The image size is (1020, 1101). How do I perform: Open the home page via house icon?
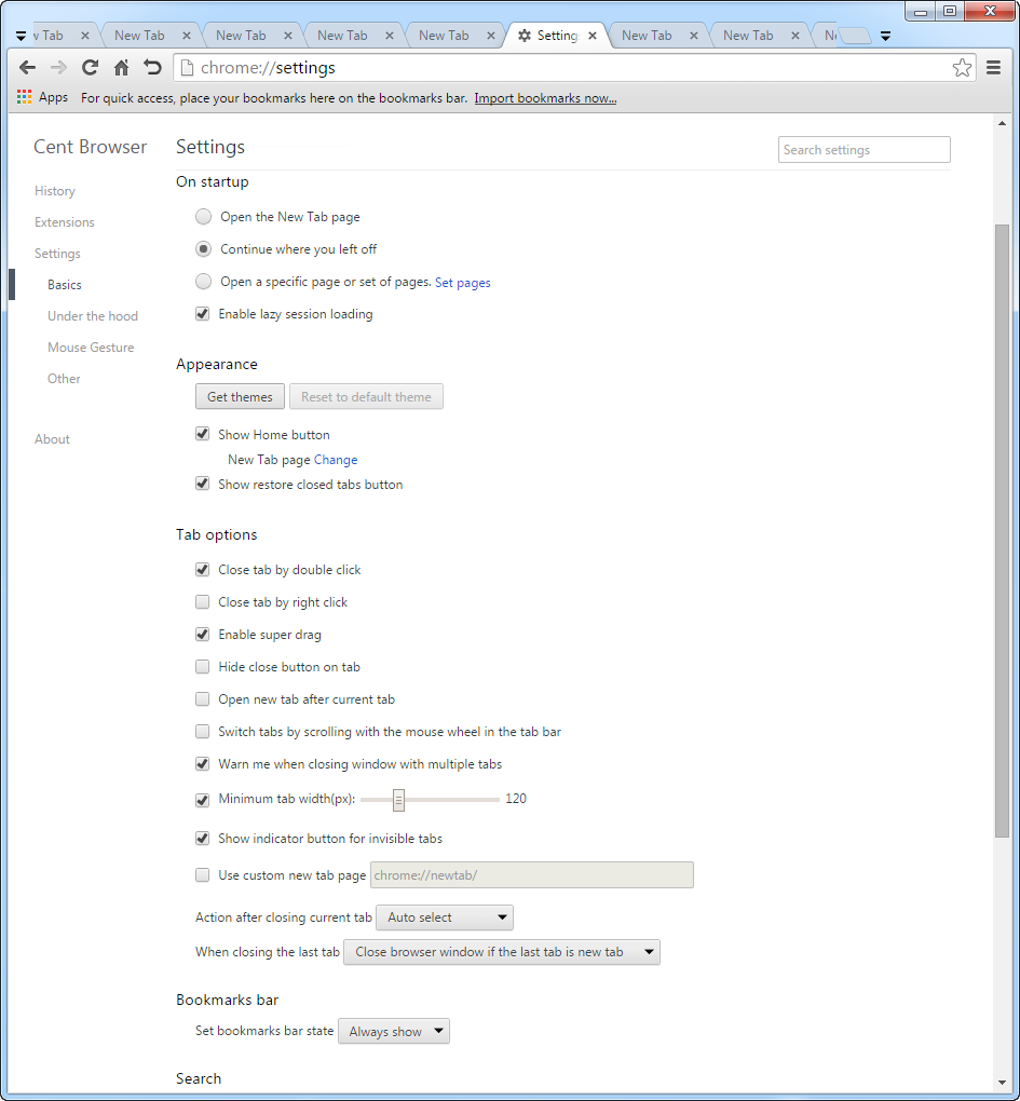coord(121,67)
